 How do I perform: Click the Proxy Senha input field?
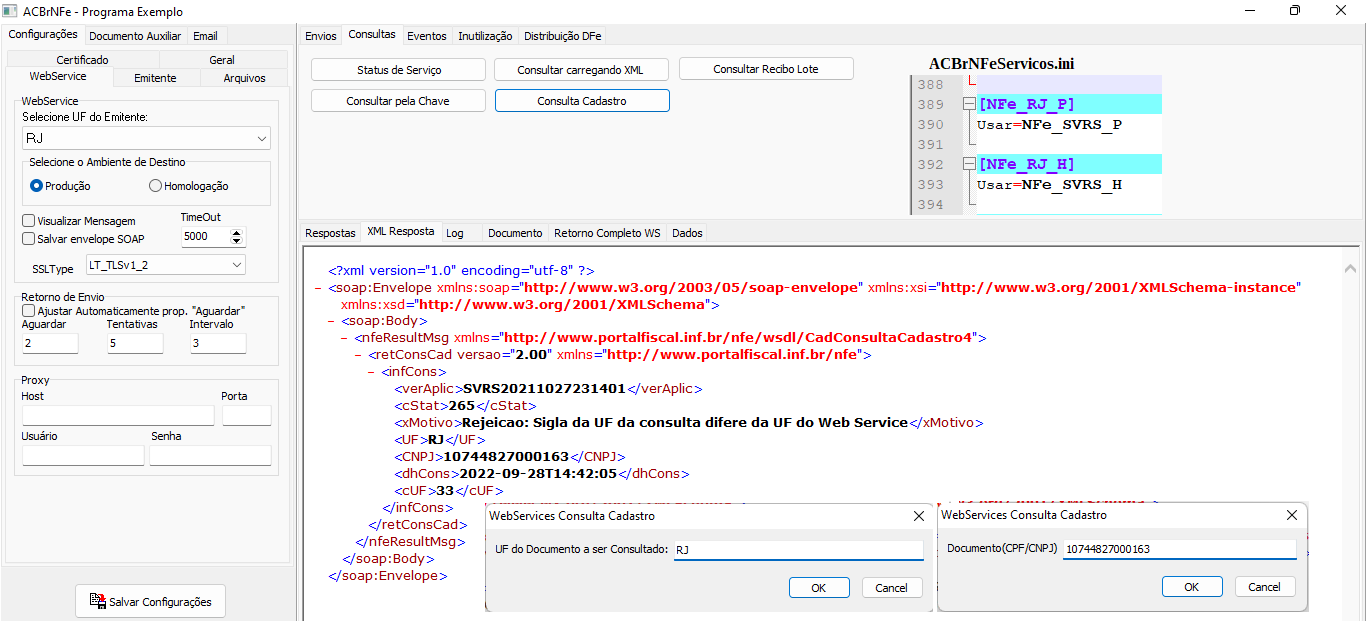pos(211,455)
